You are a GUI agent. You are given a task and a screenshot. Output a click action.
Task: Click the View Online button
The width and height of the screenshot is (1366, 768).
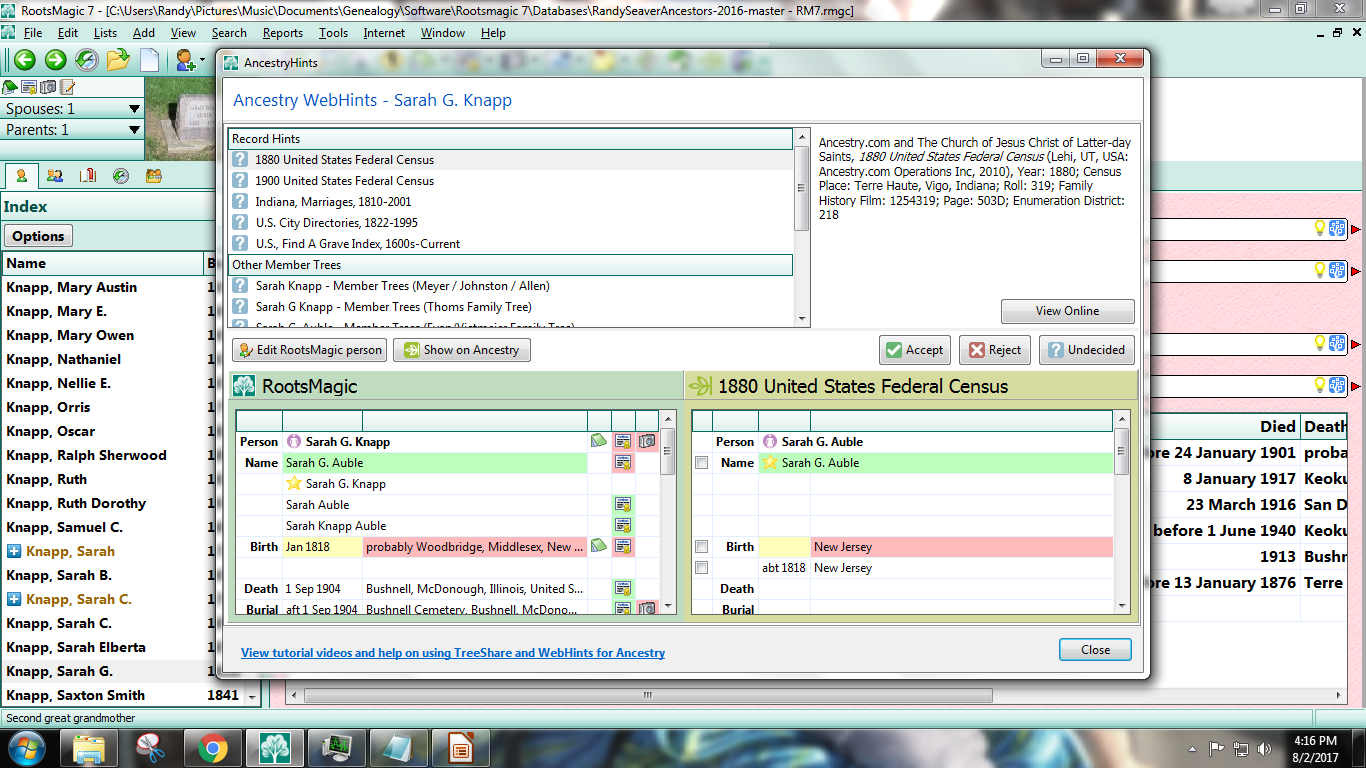[x=1067, y=311]
